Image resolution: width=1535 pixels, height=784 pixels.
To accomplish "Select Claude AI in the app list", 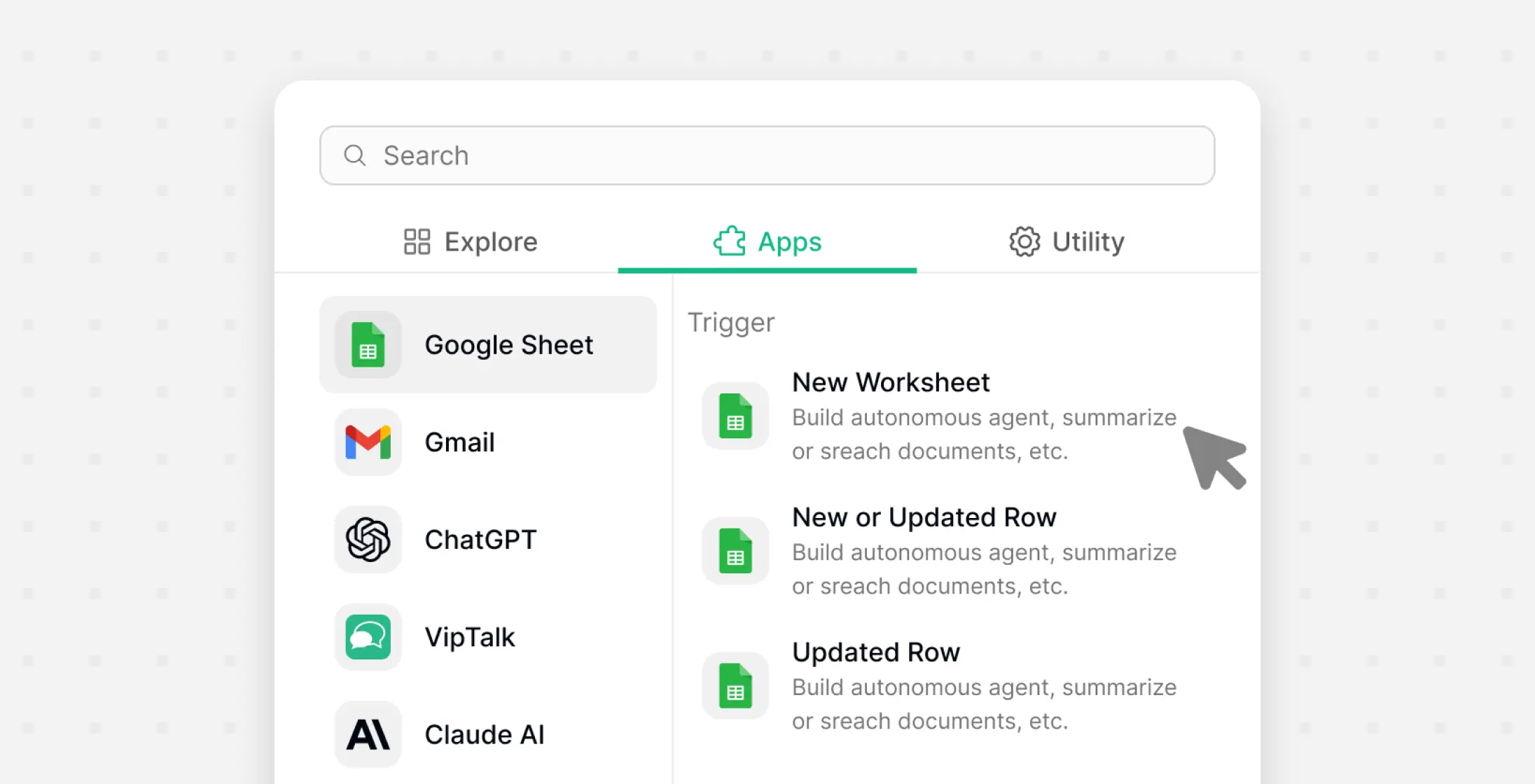I will (488, 734).
